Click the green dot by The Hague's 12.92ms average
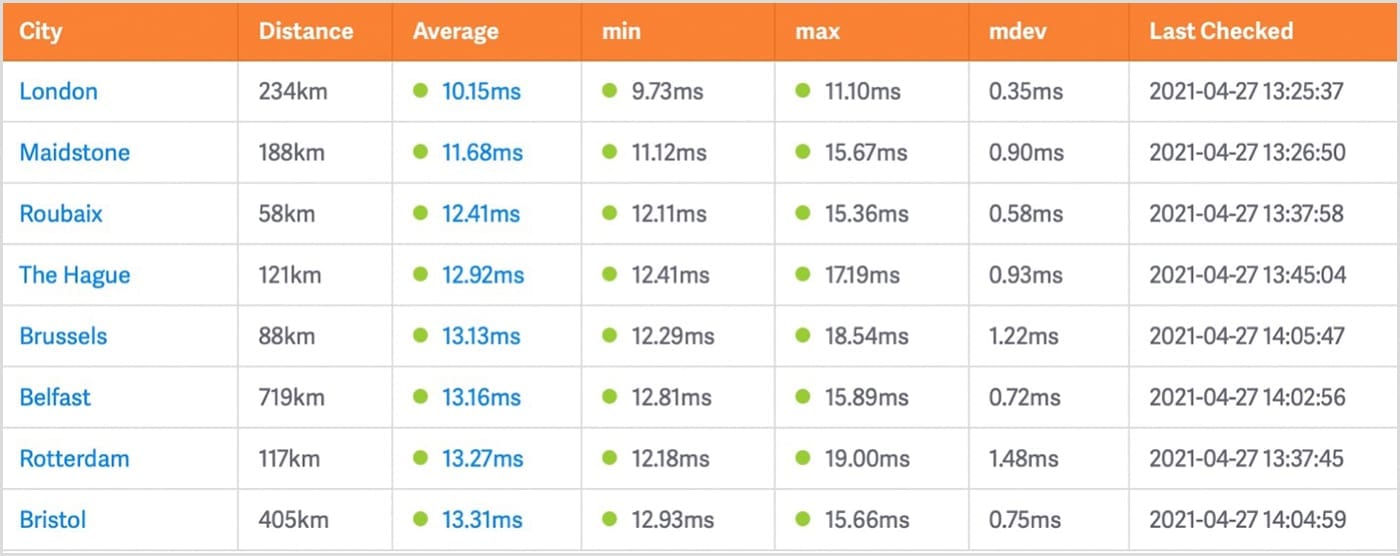 420,274
